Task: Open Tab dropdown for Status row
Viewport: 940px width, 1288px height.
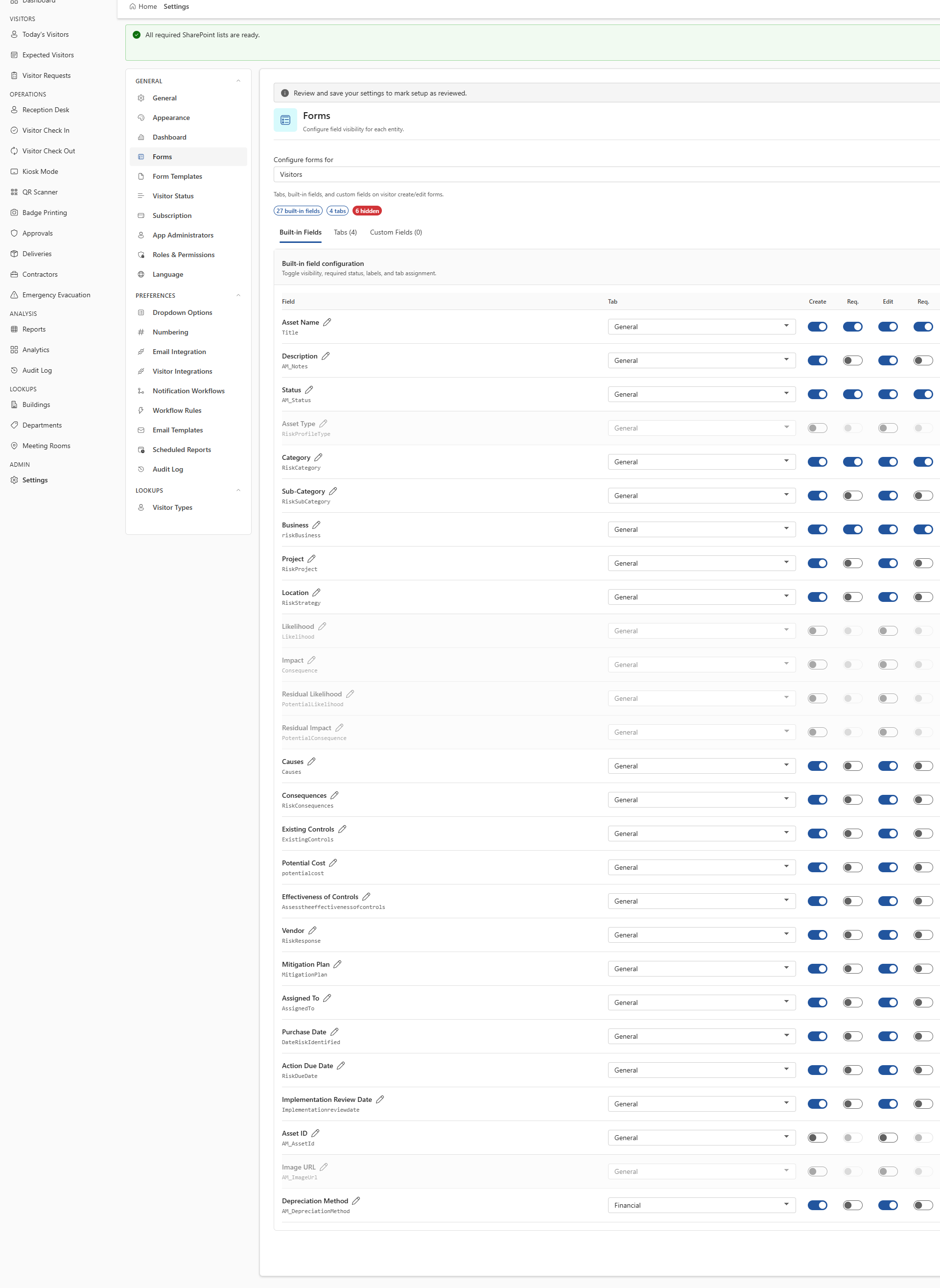Action: (x=702, y=394)
